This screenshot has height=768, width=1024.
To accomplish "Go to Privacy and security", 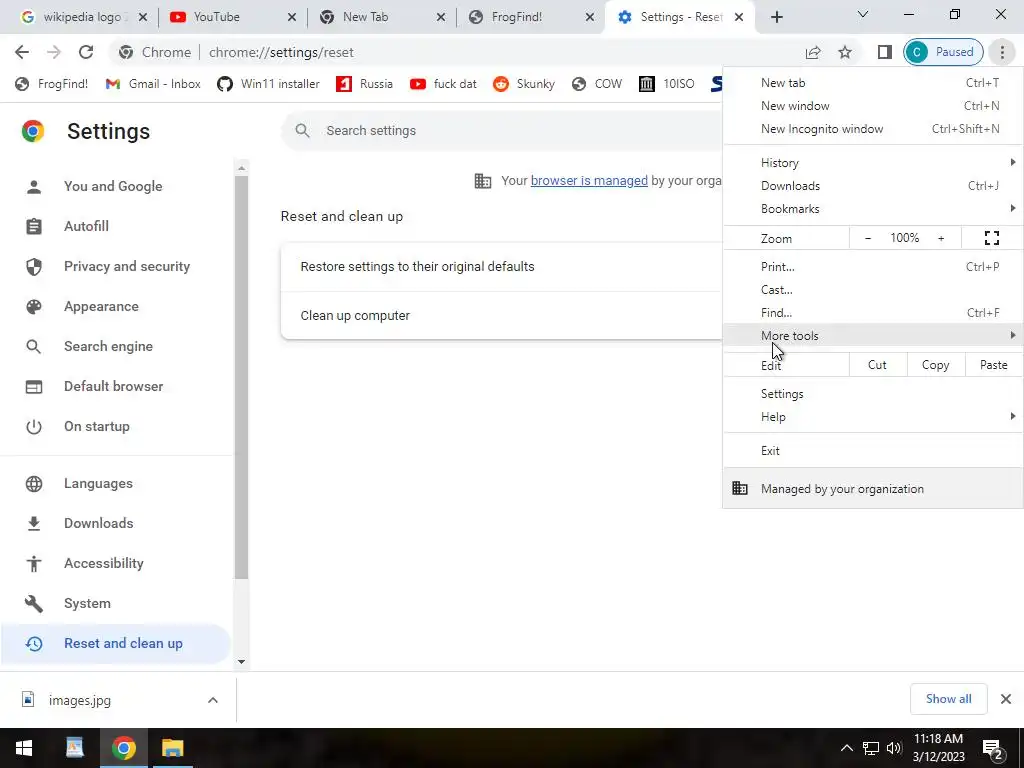I will click(115, 266).
